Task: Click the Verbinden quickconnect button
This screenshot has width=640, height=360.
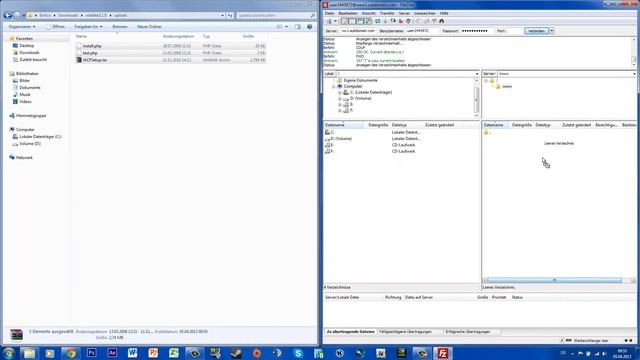Action: tap(536, 31)
